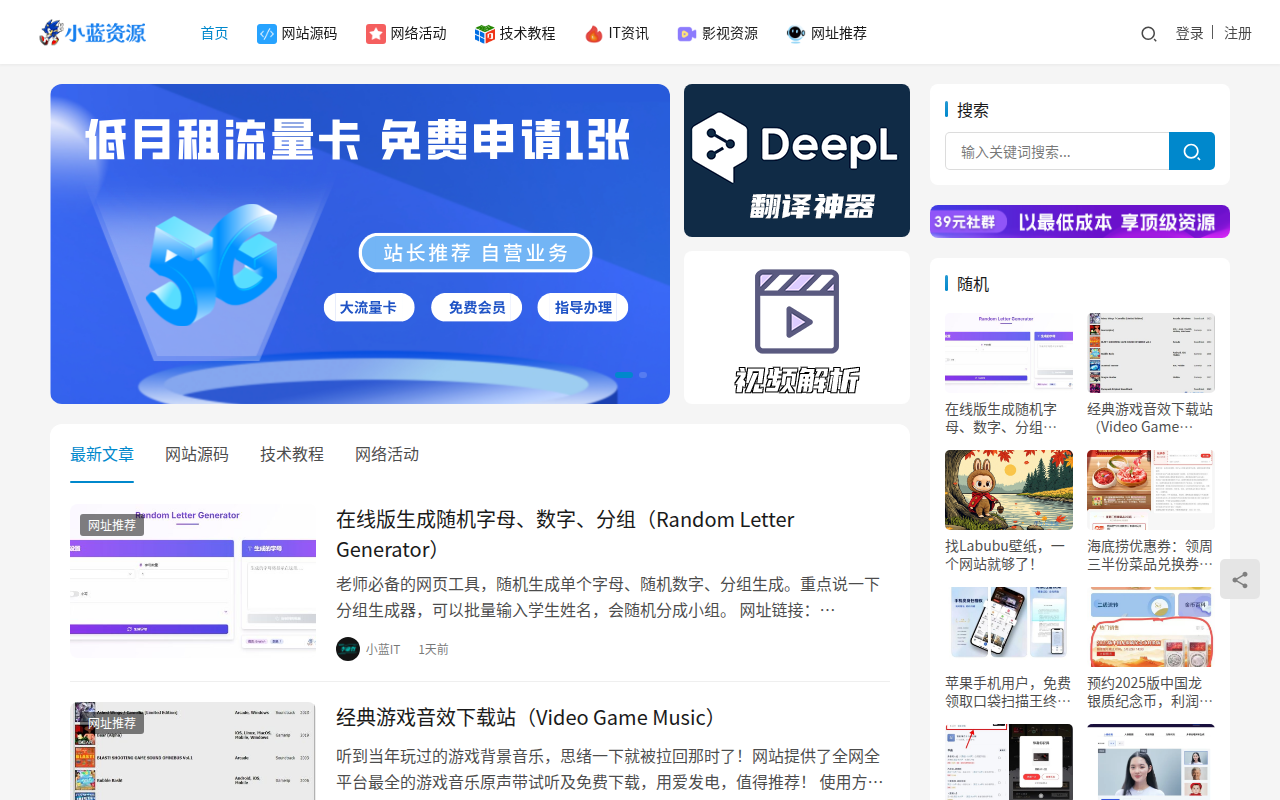This screenshot has height=800, width=1280.
Task: Open sidebar link 找Labubu壁纸，一个网站就够了
Action: (1009, 555)
